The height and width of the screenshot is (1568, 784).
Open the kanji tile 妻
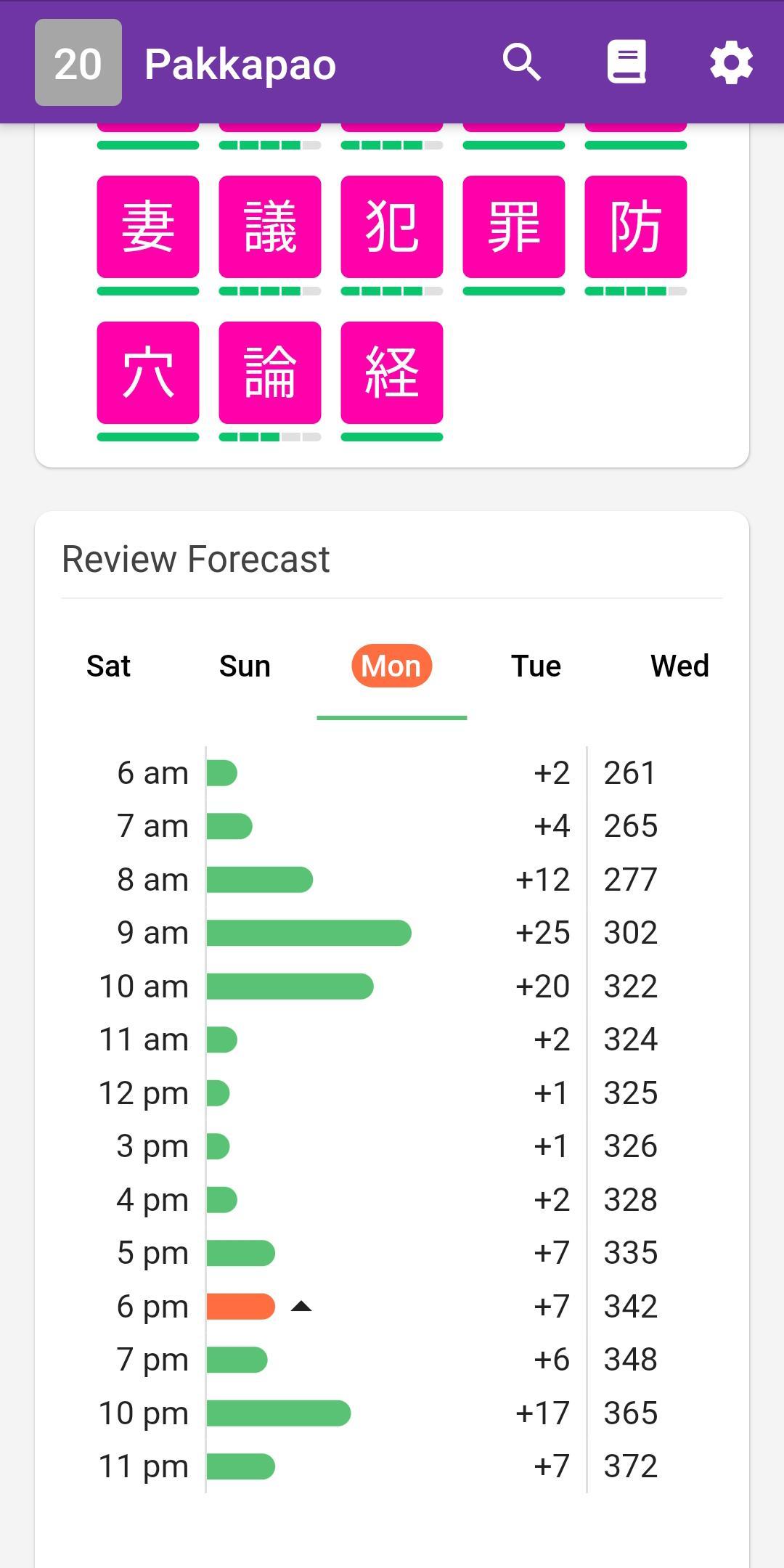pos(148,226)
